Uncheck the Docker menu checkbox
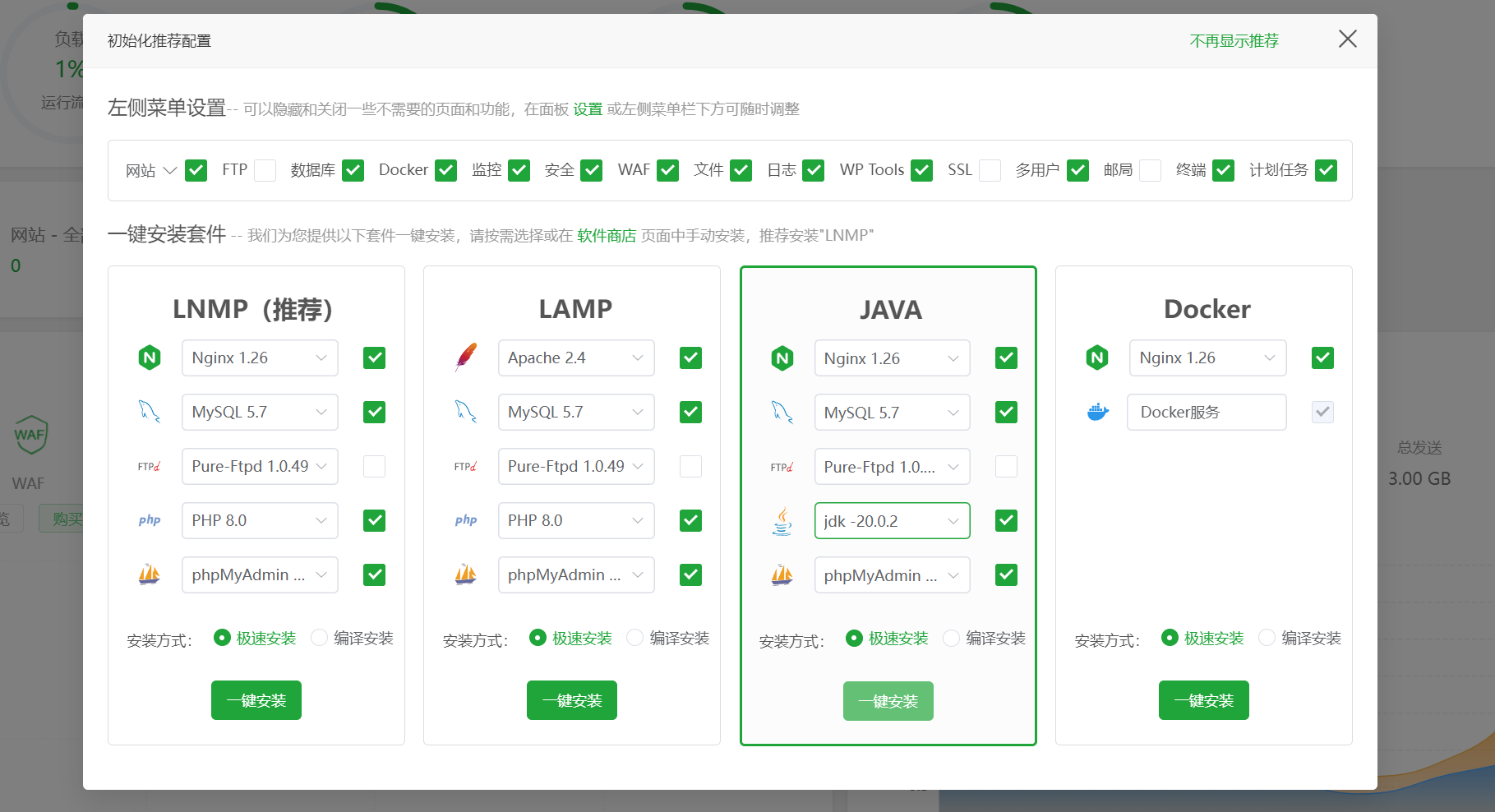1495x812 pixels. 446,170
